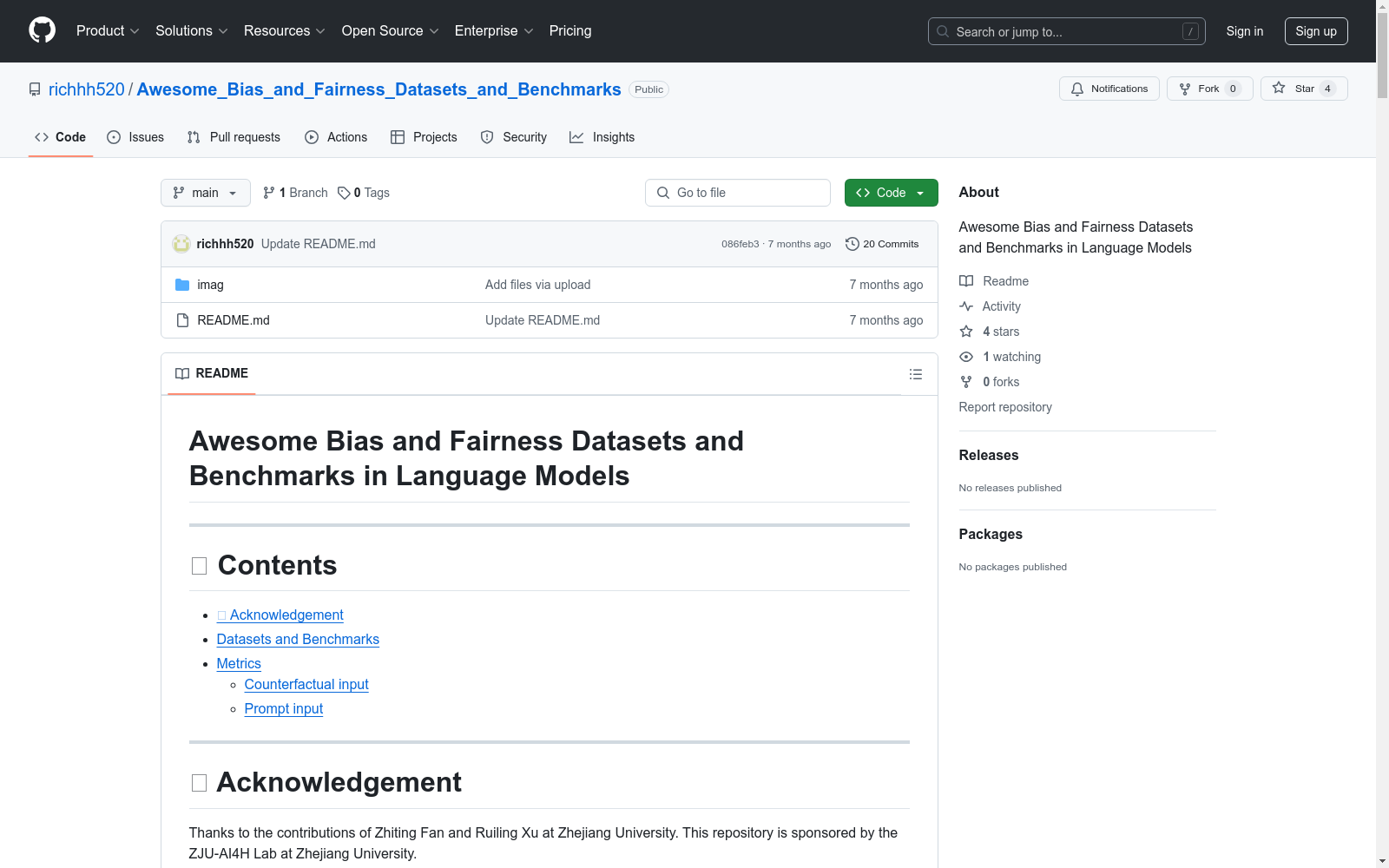Open the repository name link
The height and width of the screenshot is (868, 1389).
pos(379,89)
